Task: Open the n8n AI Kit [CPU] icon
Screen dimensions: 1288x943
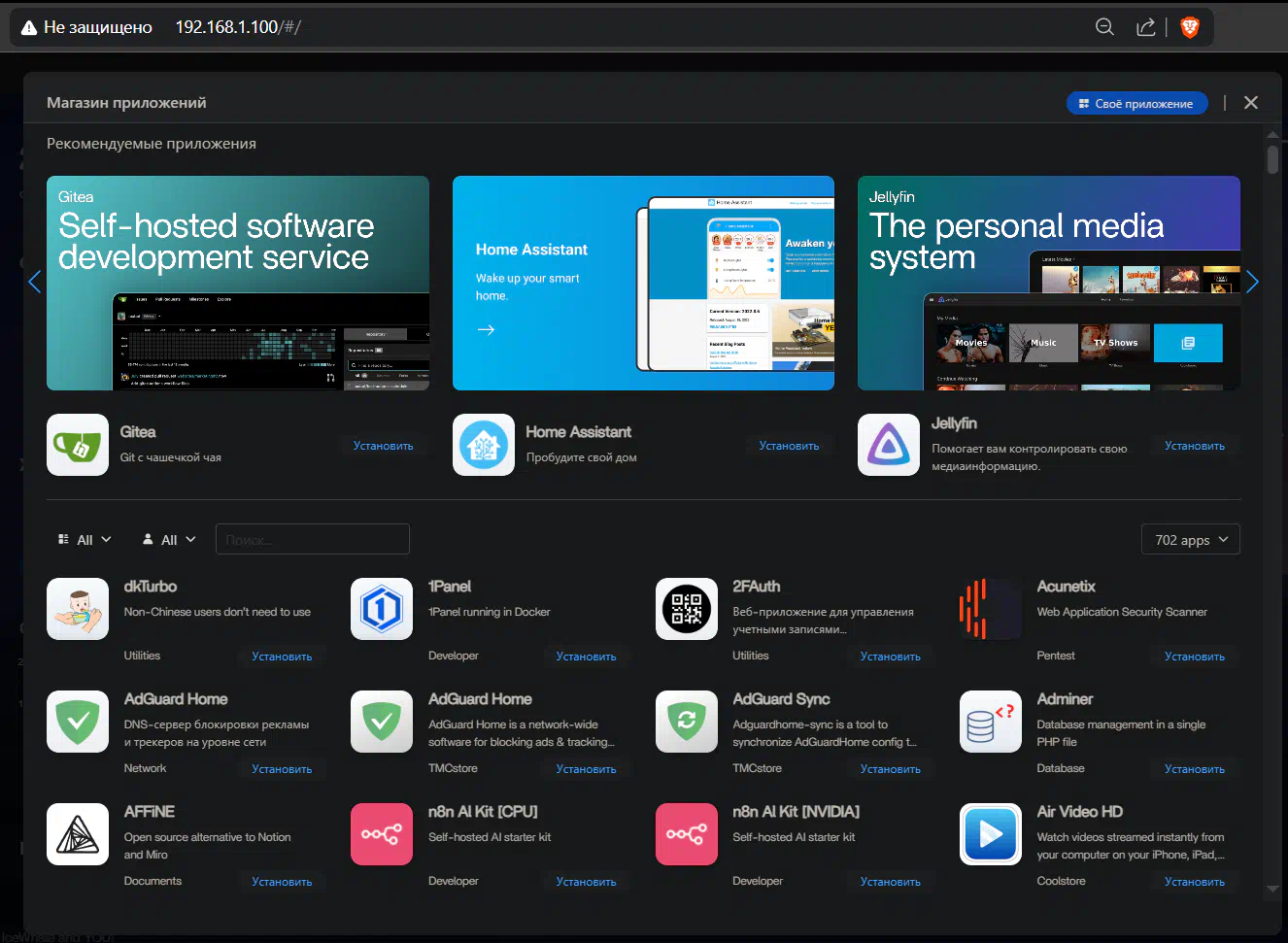Action: [x=382, y=834]
